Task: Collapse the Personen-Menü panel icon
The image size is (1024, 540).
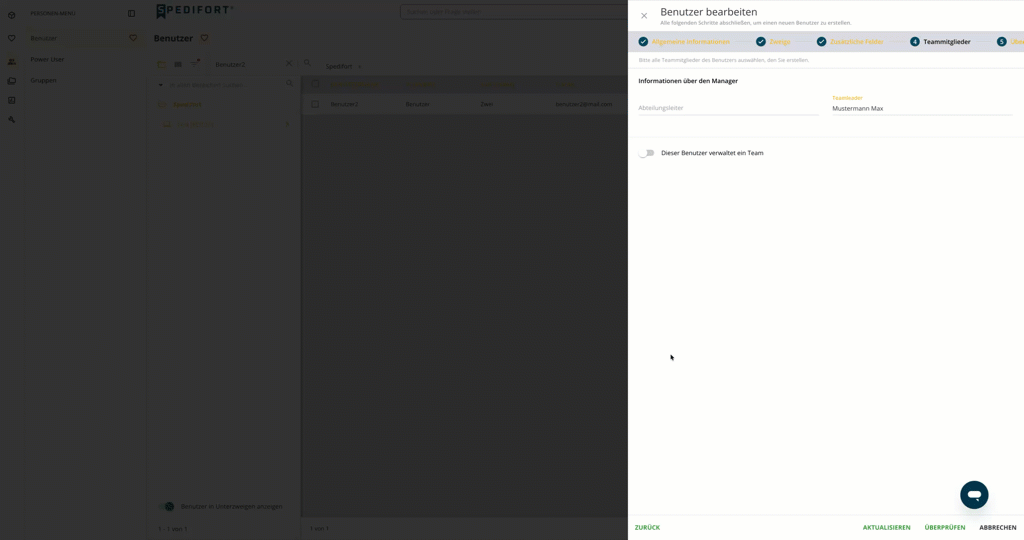Action: point(131,13)
